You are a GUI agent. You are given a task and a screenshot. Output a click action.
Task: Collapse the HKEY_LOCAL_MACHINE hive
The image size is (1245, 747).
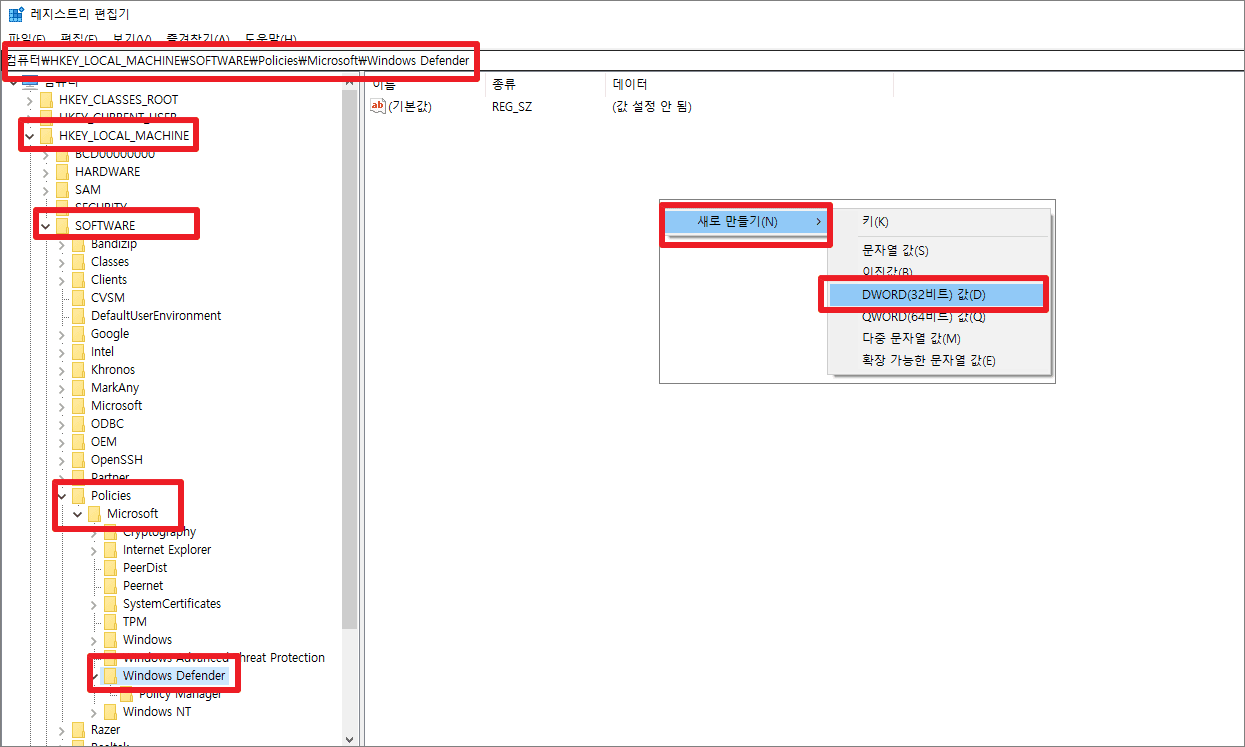[29, 136]
